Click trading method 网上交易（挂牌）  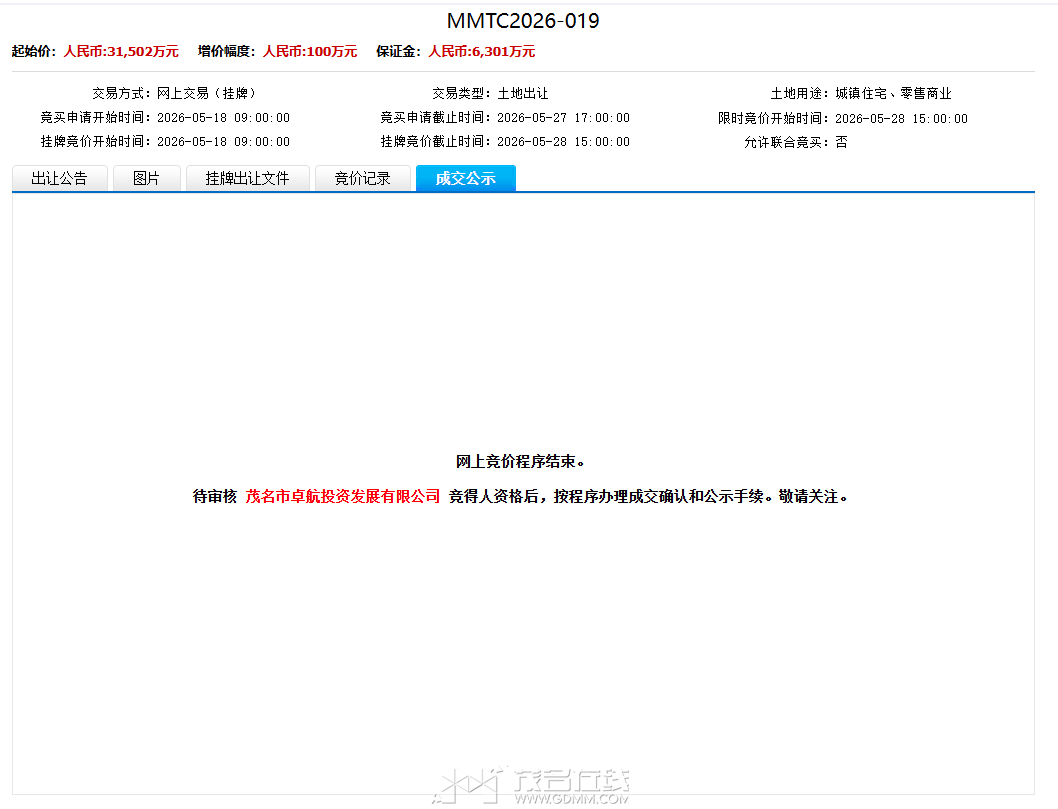[206, 93]
